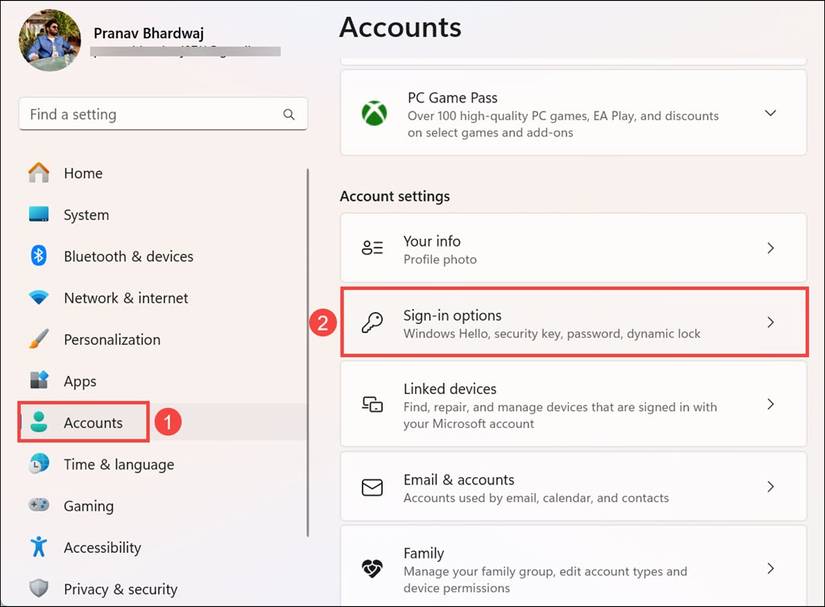Click the System monitor icon
The image size is (825, 607).
tap(38, 214)
